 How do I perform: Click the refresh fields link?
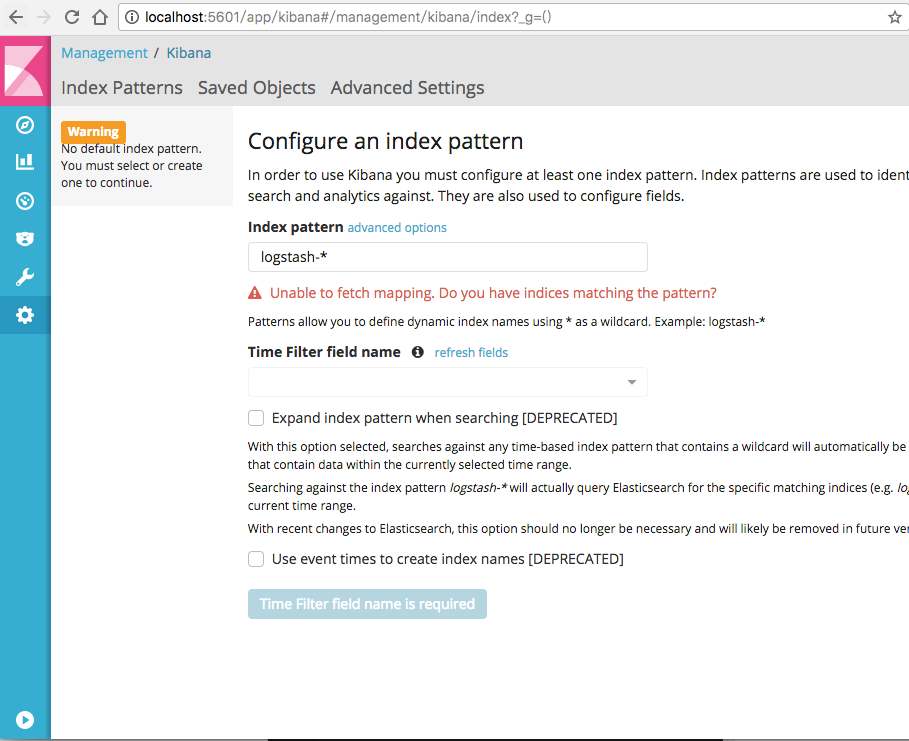coord(471,353)
